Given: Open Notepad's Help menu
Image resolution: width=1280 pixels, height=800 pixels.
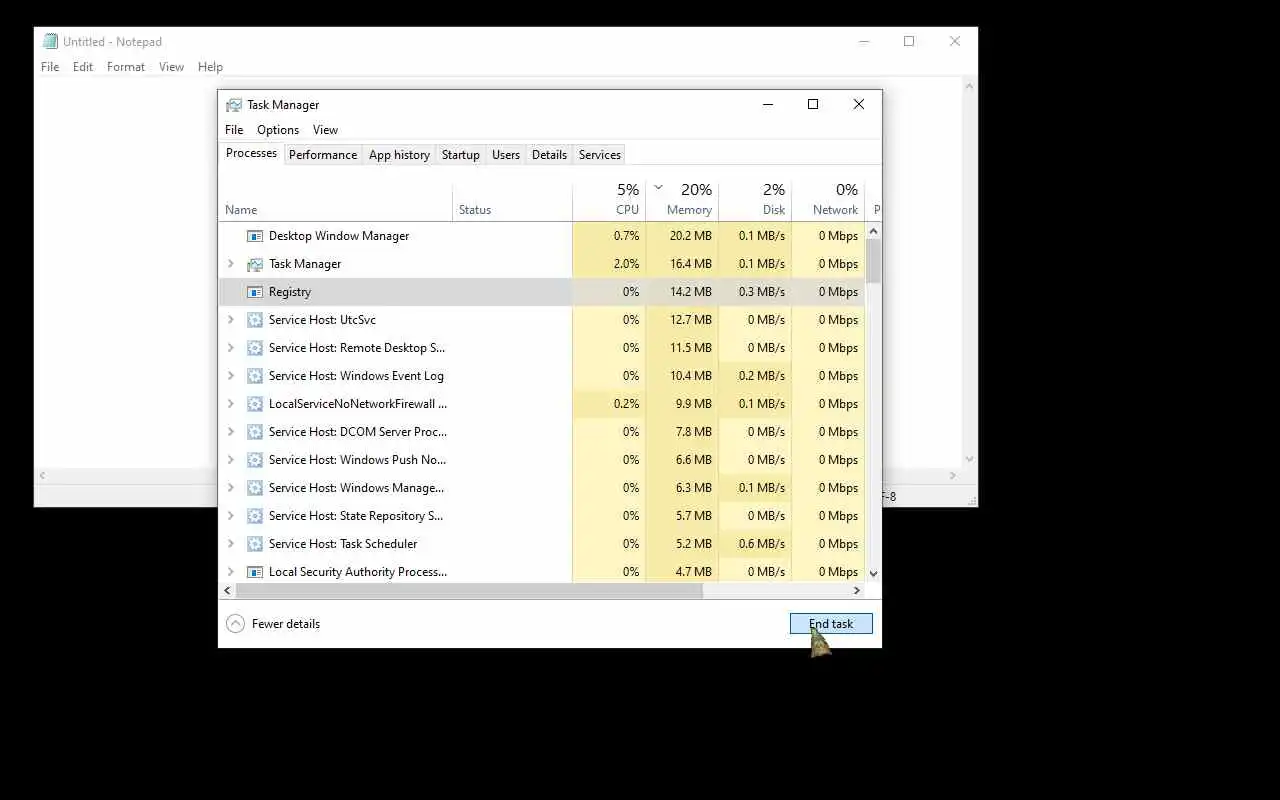Looking at the screenshot, I should click(x=210, y=67).
